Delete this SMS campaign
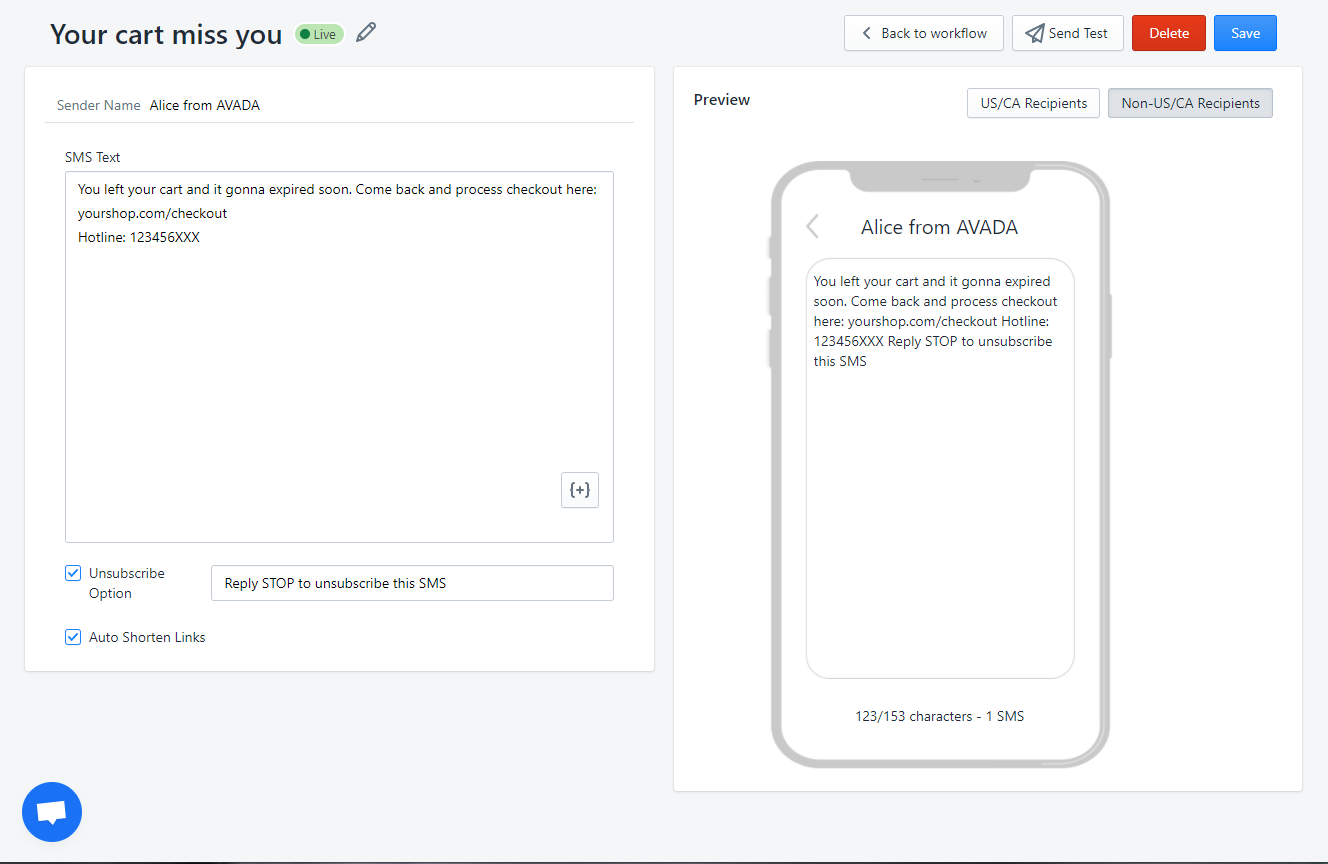 [1168, 33]
